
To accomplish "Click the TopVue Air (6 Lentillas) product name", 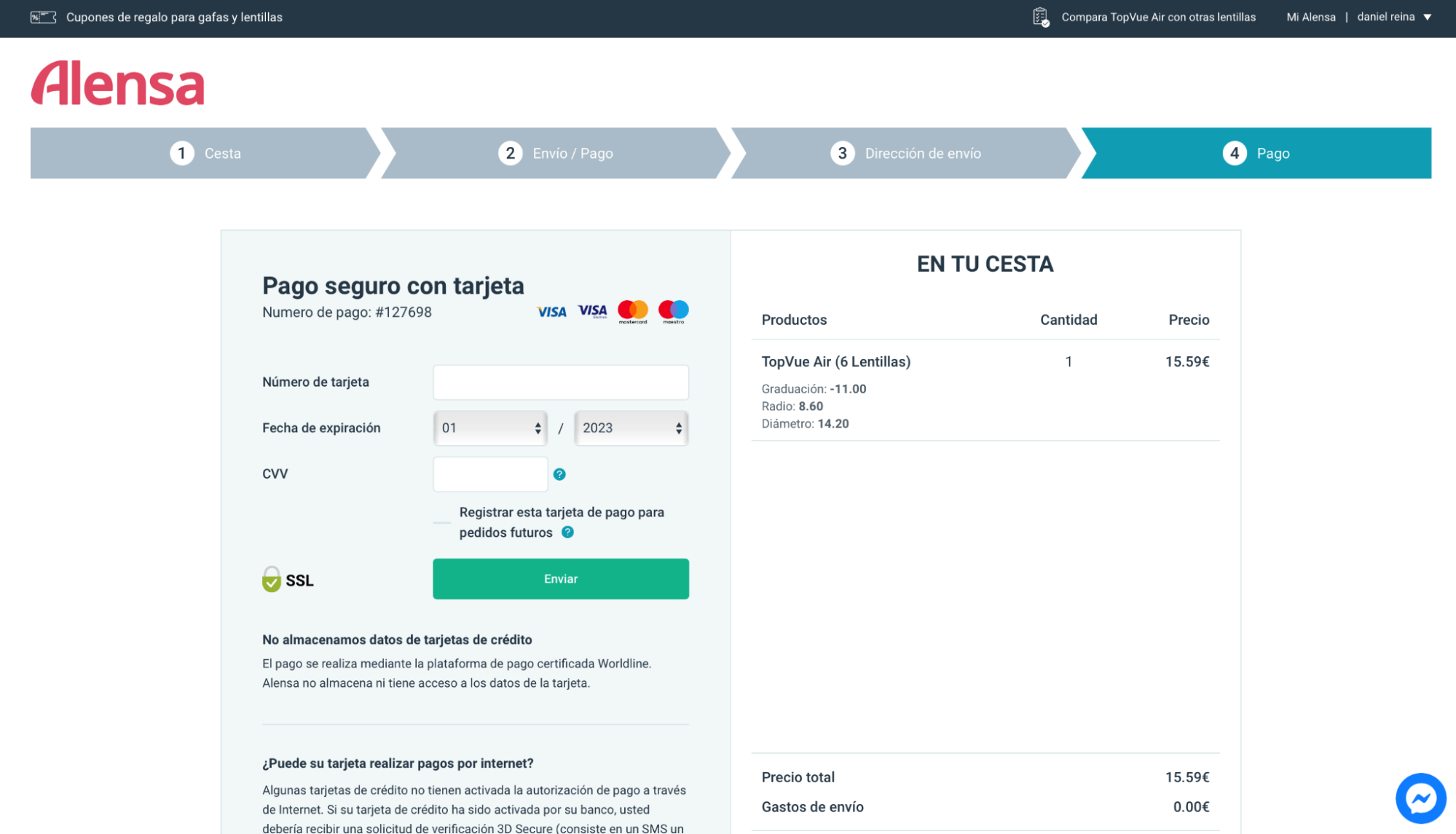I will pos(836,362).
